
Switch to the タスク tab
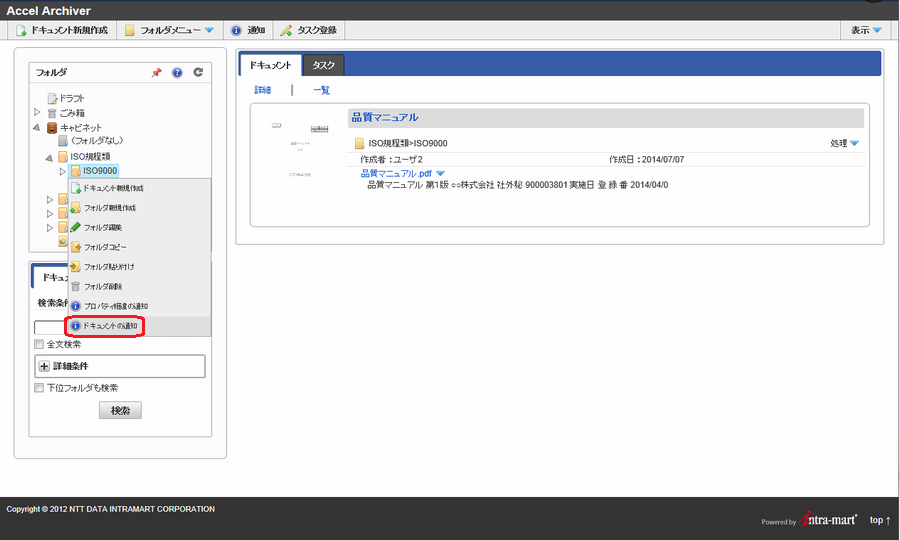[x=323, y=65]
